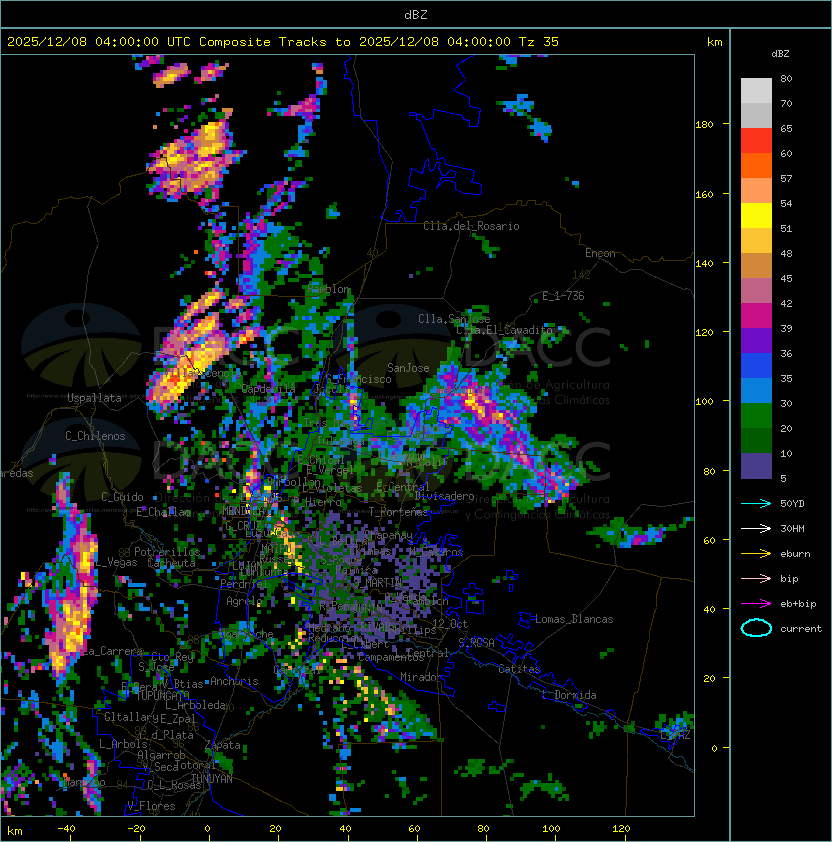The image size is (832, 842).
Task: Click the 'eb+bip' legend label text
Action: (798, 604)
